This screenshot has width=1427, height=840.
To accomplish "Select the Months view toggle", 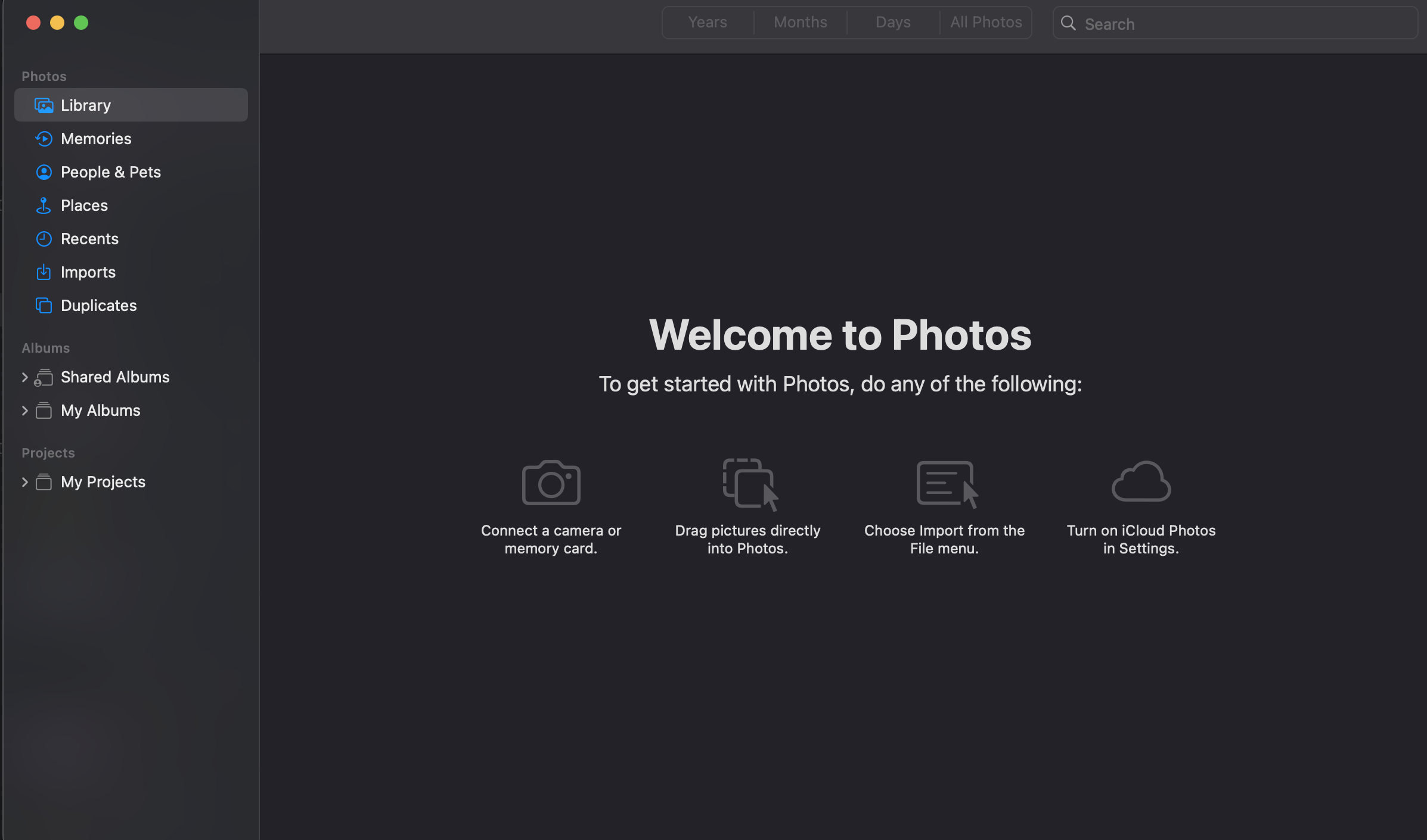I will pyautogui.click(x=800, y=22).
